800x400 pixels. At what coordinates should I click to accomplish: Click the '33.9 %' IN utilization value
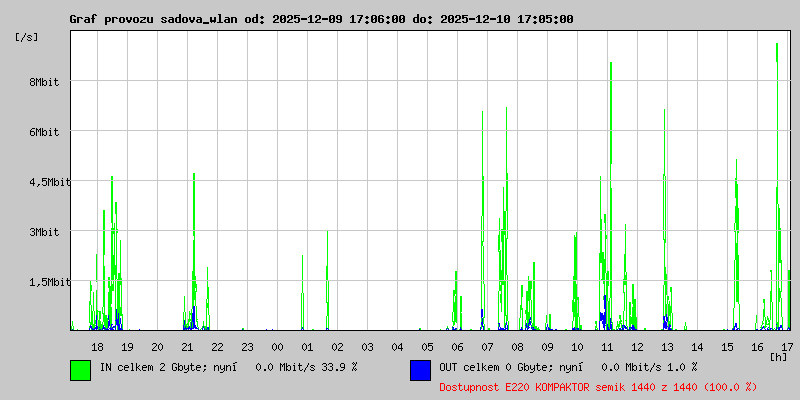coord(340,367)
